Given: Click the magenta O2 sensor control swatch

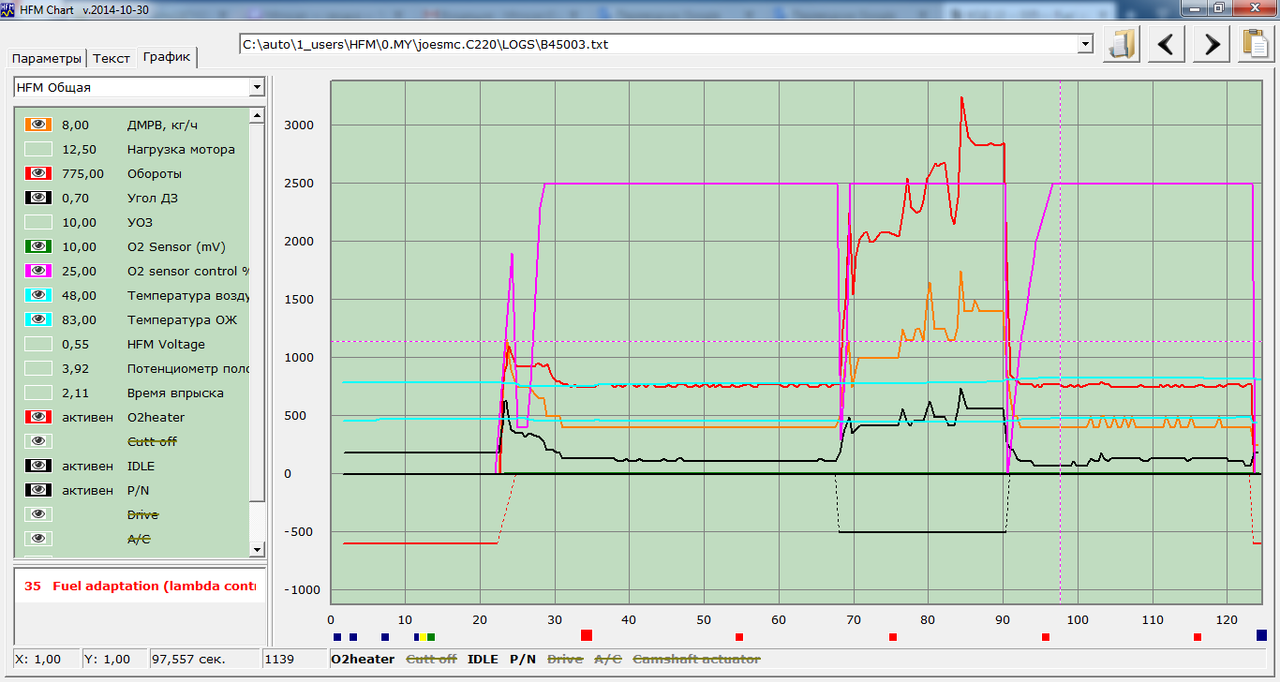Looking at the screenshot, I should pos(39,271).
